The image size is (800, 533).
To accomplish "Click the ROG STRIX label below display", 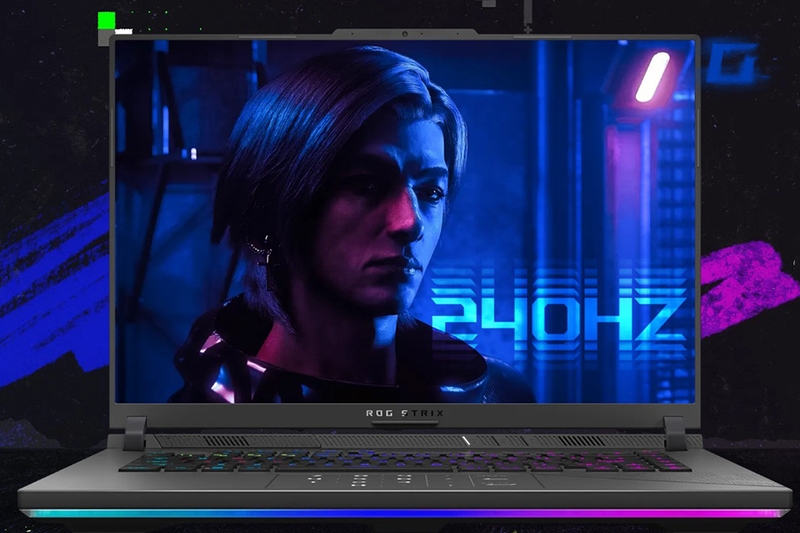I will click(405, 413).
